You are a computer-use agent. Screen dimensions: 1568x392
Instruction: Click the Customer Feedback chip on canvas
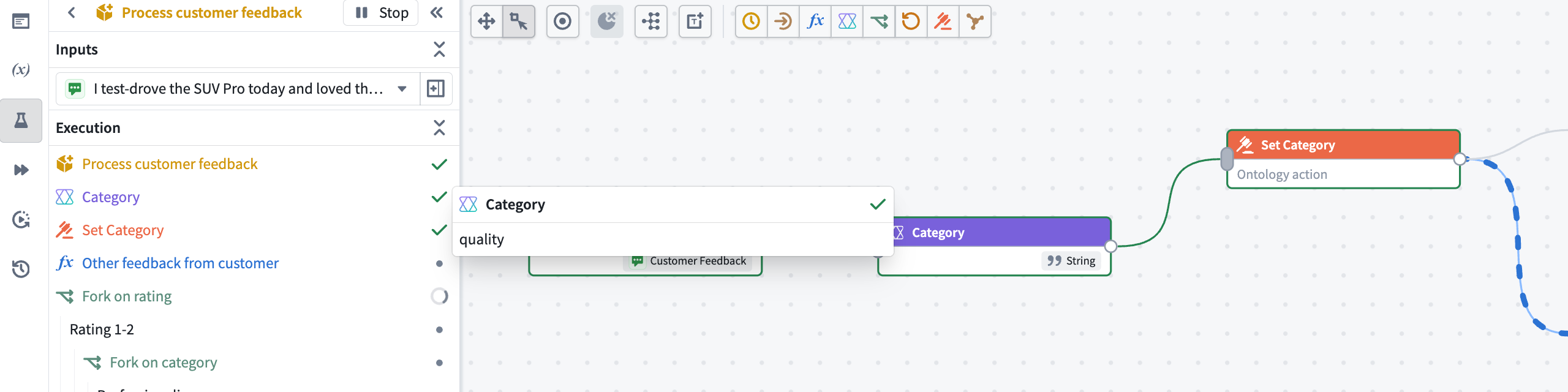(688, 261)
